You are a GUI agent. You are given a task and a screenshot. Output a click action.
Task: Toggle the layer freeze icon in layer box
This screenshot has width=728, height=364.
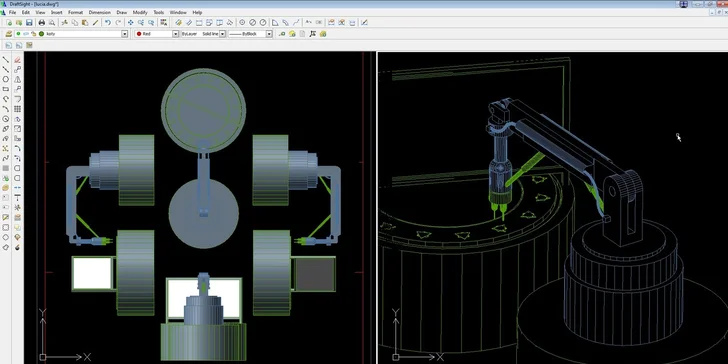[26, 34]
